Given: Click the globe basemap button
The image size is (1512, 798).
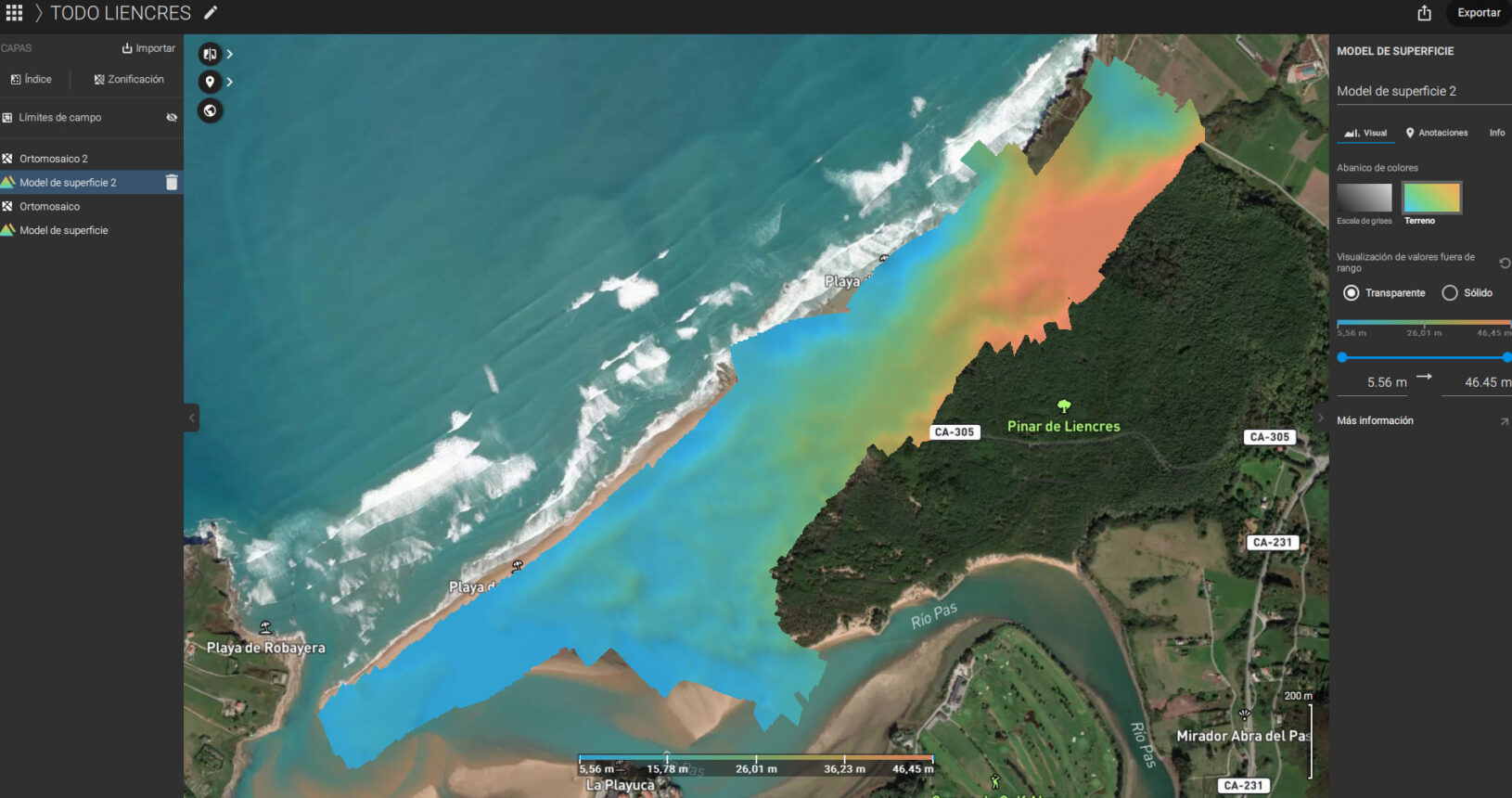Looking at the screenshot, I should tap(210, 111).
